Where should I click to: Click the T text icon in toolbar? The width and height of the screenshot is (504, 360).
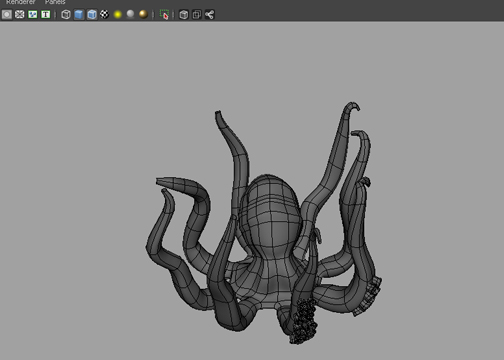[46, 14]
